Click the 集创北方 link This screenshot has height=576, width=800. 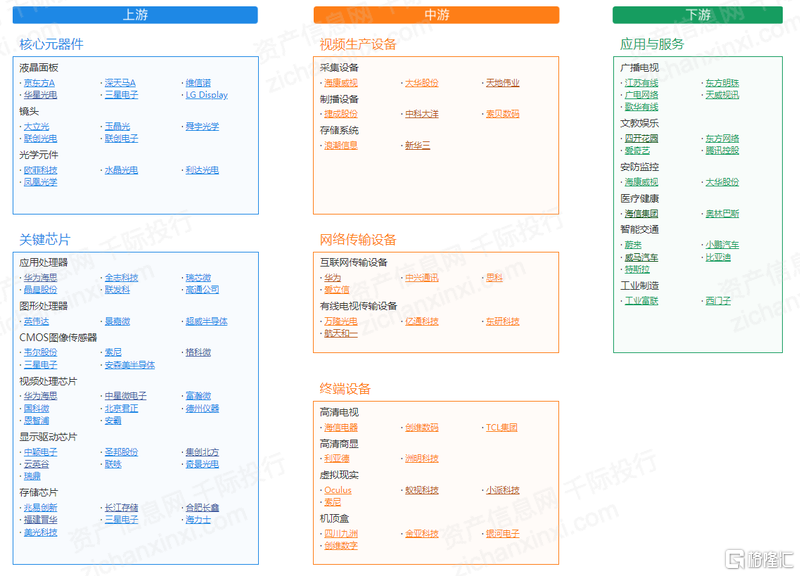202,452
